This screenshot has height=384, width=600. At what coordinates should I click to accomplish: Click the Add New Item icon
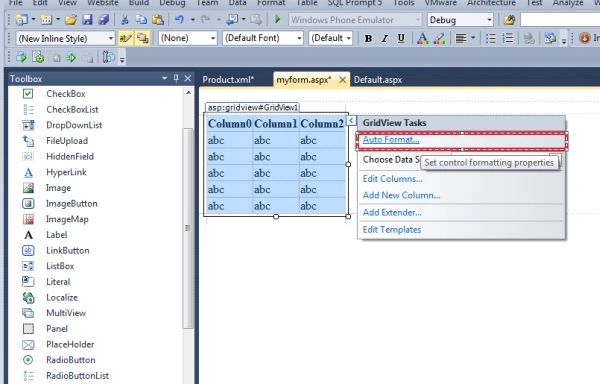click(46, 20)
